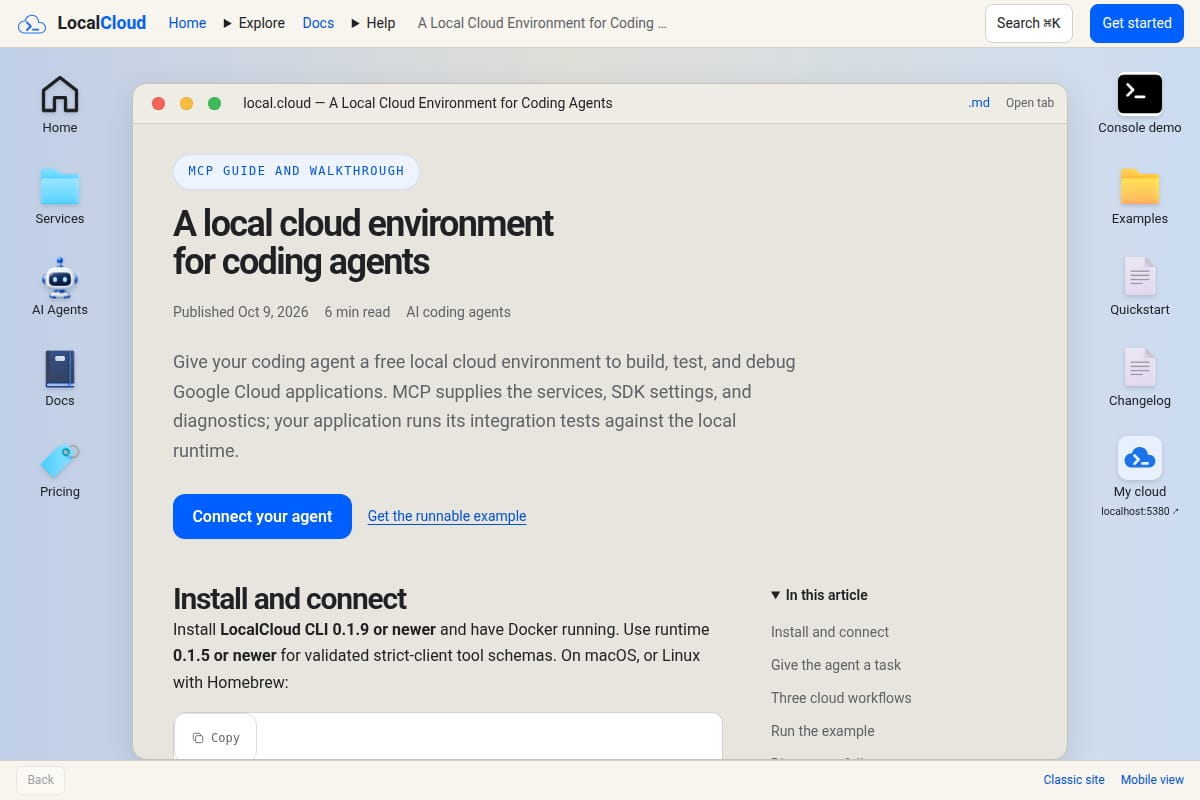
Task: Click the Back button
Action: [41, 780]
